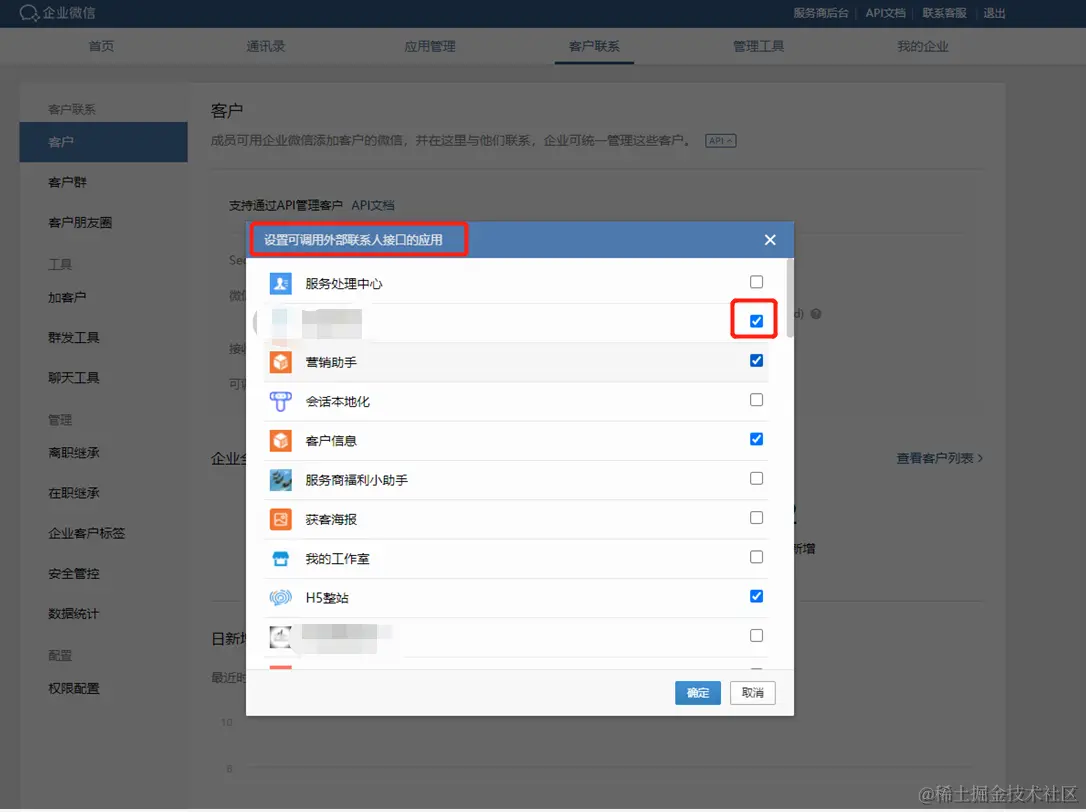Open API文档 link in top header
Viewport: 1086px width, 812px height.
885,13
